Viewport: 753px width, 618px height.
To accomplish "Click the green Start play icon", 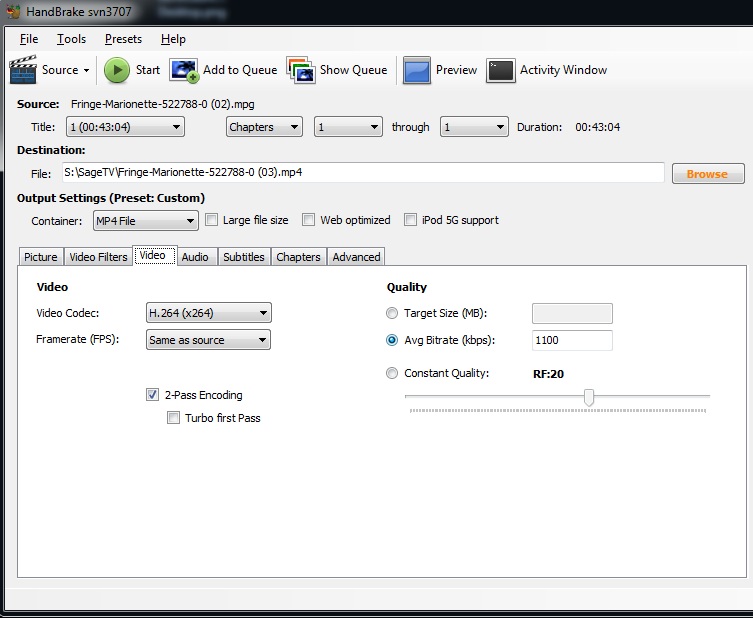I will (117, 70).
